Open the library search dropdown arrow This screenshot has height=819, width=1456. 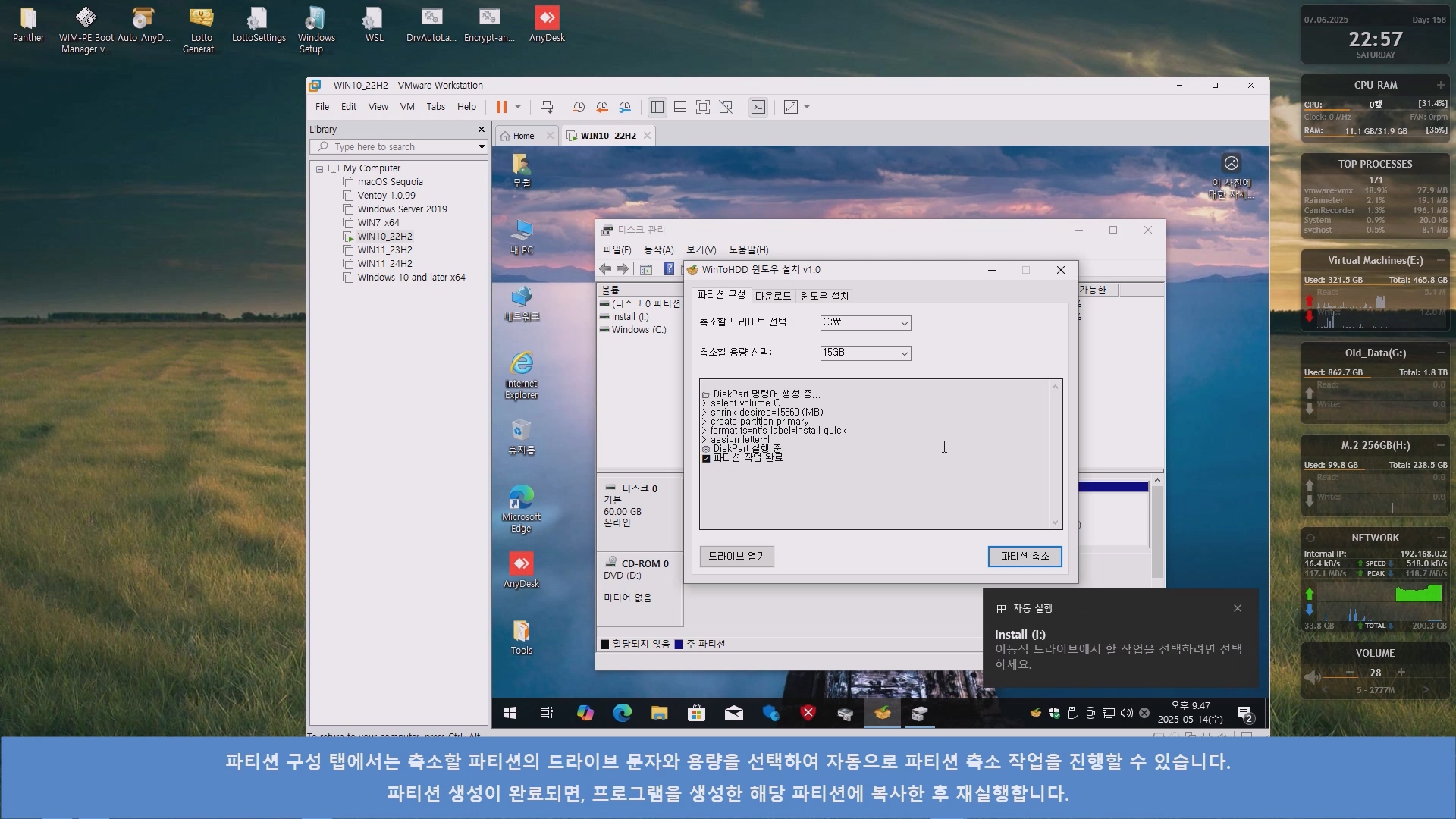coord(482,147)
